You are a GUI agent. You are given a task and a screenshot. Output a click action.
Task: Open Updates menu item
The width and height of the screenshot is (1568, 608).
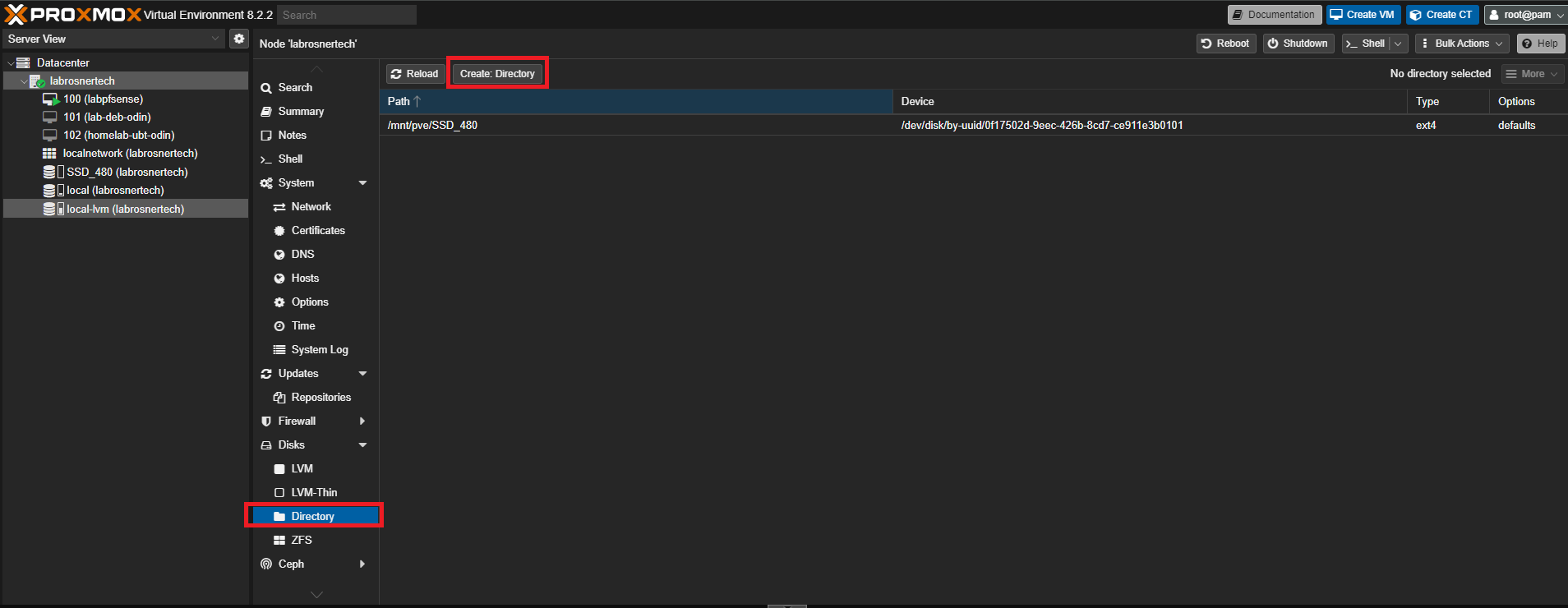[297, 373]
